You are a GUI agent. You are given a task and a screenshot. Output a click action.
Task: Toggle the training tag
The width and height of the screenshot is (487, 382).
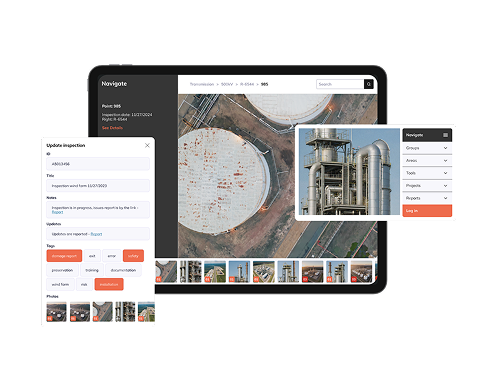point(92,270)
